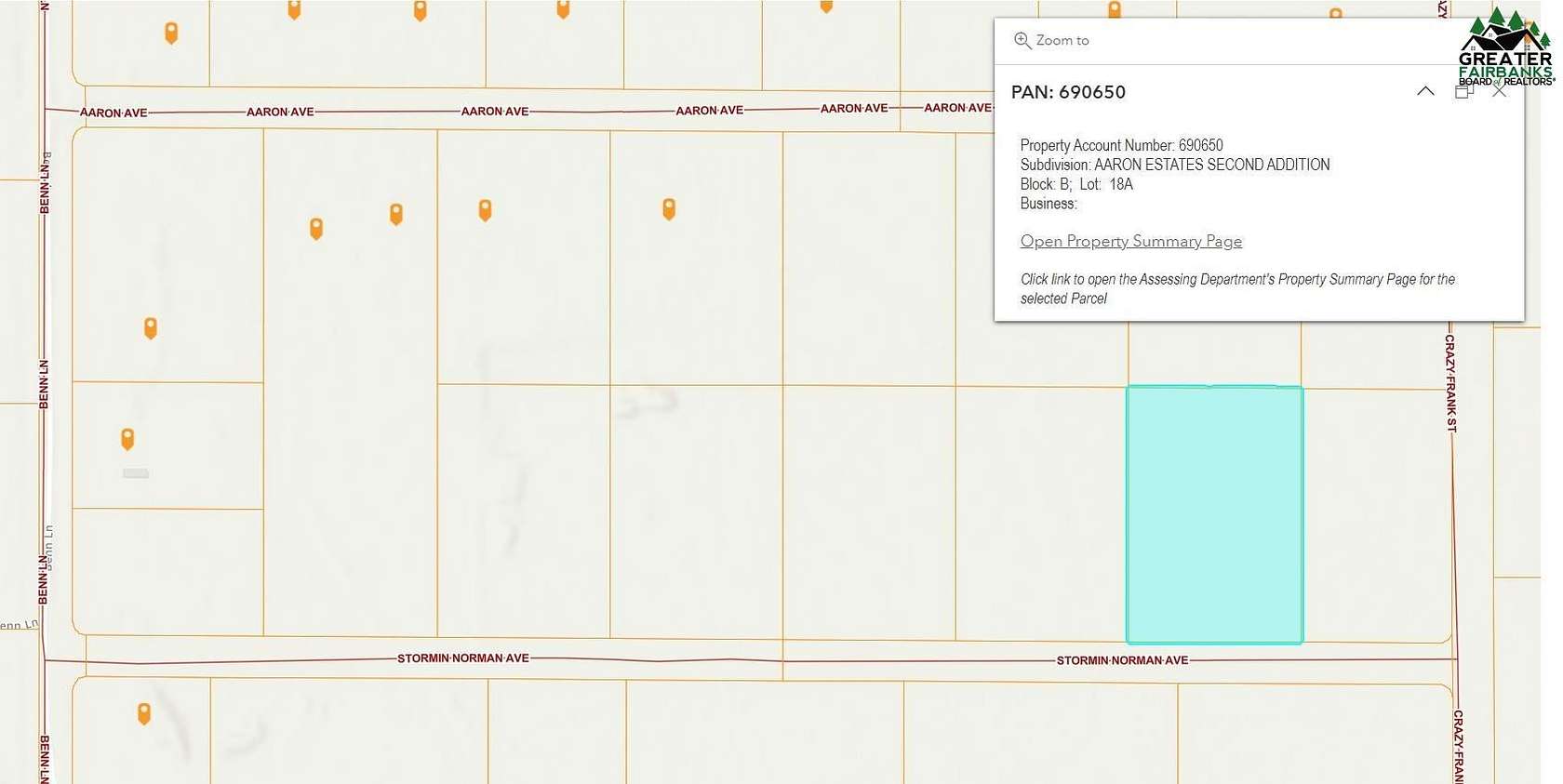Click CRAZY FRANK ST label beside highlighted parcel
This screenshot has height=784, width=1563.
[x=1450, y=383]
